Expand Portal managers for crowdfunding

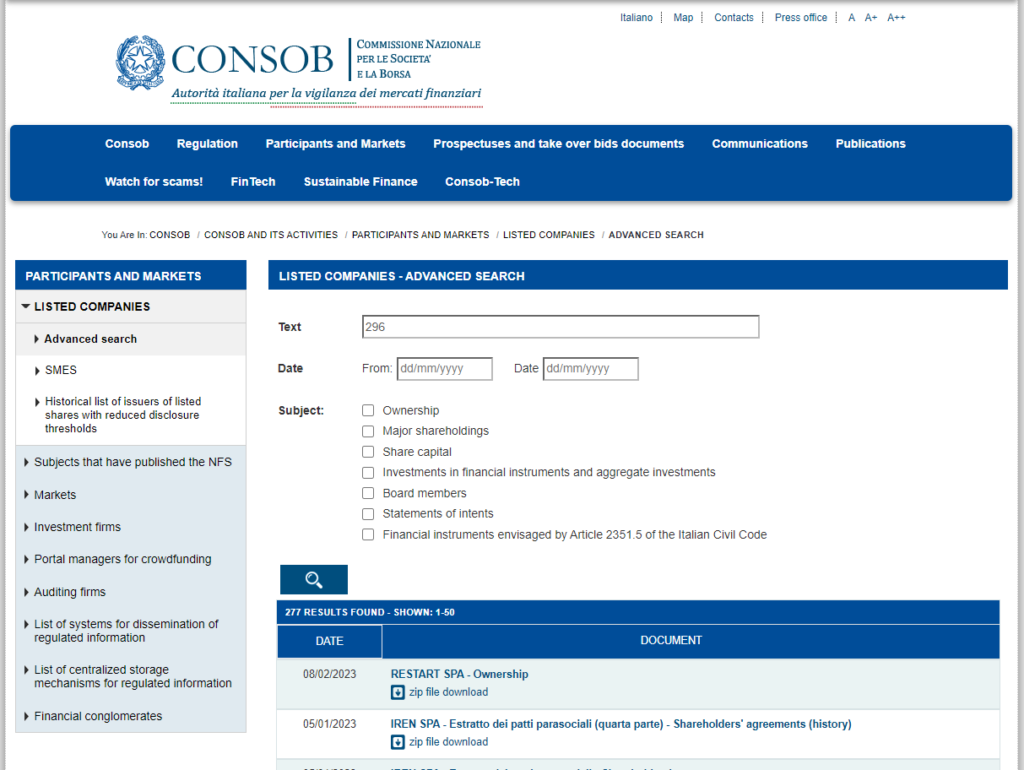(x=26, y=559)
